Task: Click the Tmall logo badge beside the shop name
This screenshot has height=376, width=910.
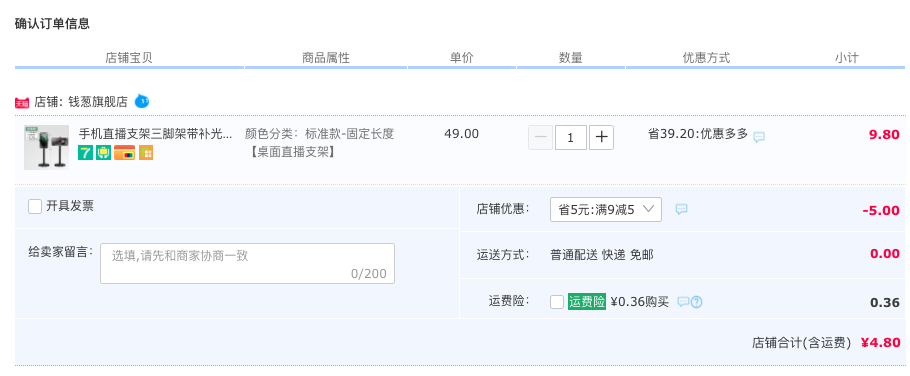Action: click(x=21, y=103)
